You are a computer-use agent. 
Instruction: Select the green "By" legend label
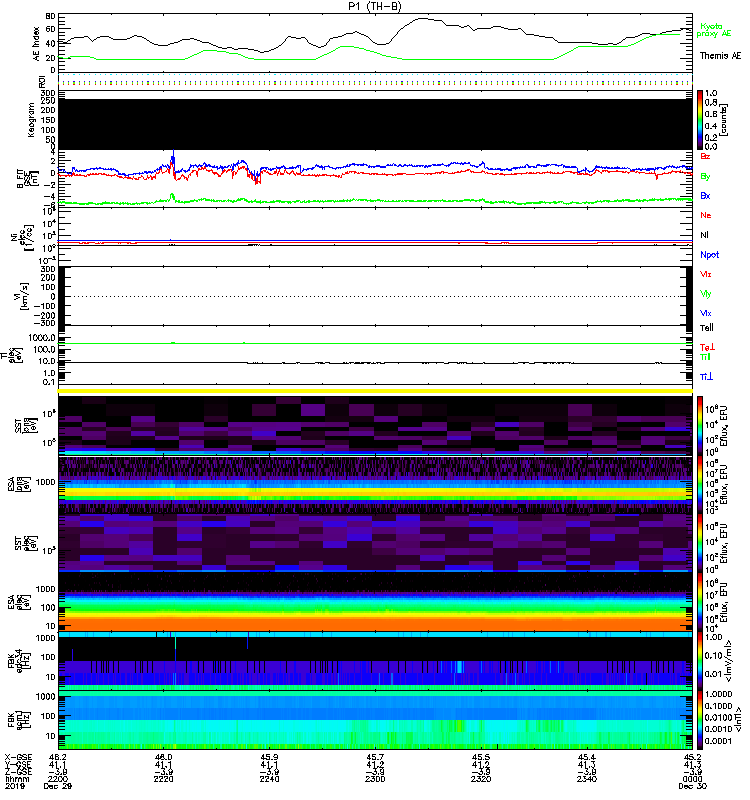(705, 177)
